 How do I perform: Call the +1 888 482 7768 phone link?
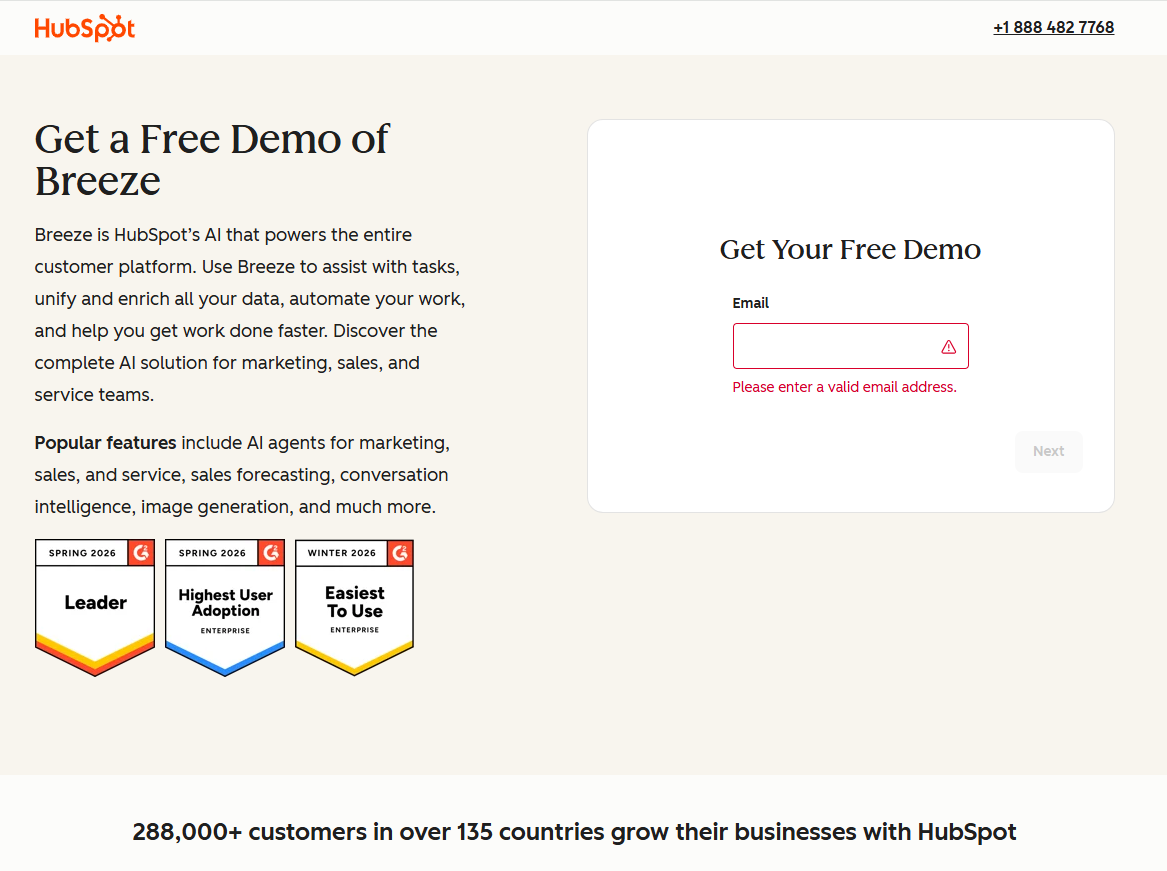point(1053,28)
